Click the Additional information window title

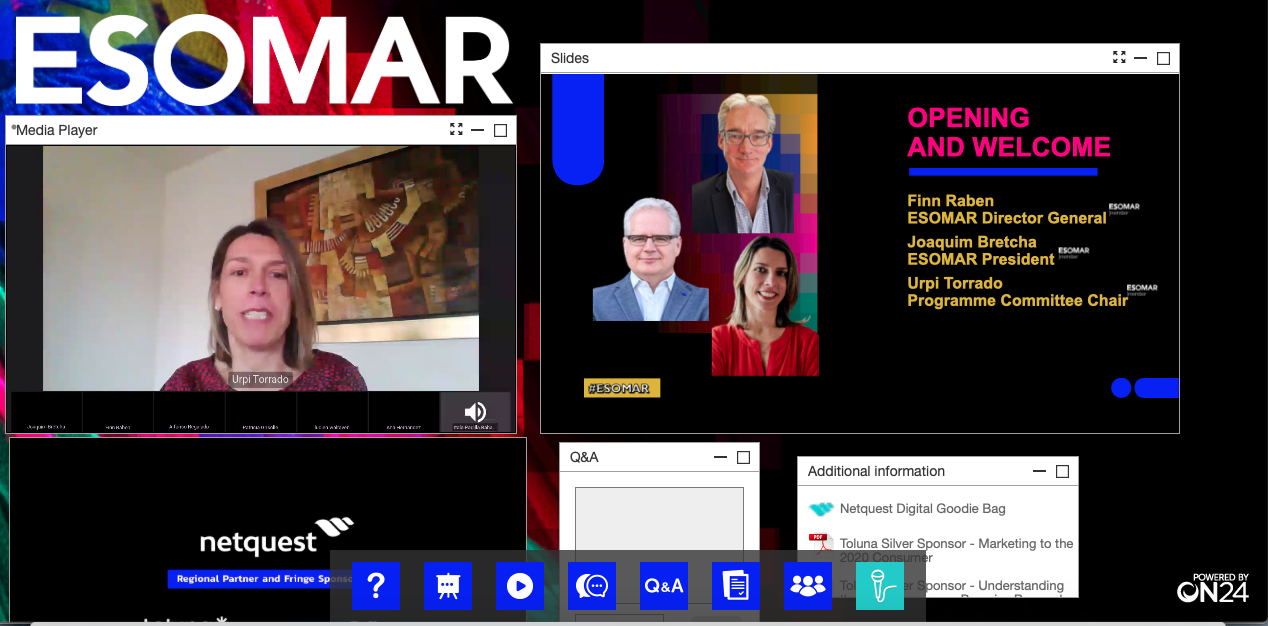876,471
